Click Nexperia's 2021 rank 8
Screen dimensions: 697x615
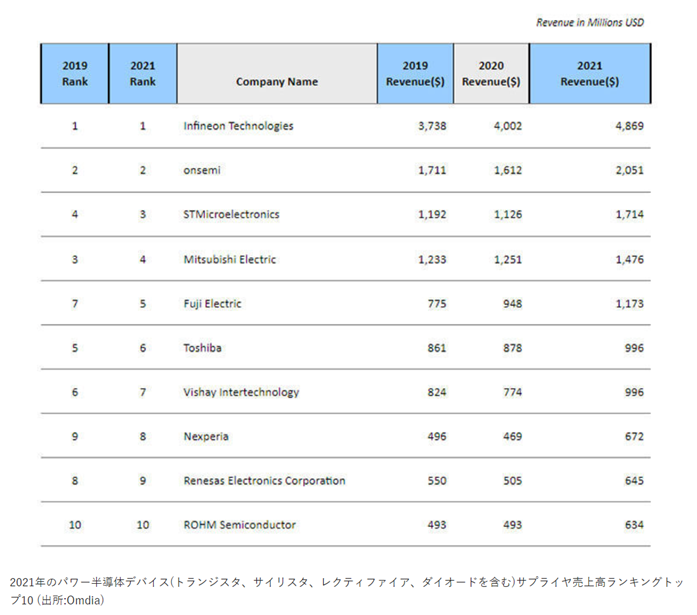(x=143, y=436)
